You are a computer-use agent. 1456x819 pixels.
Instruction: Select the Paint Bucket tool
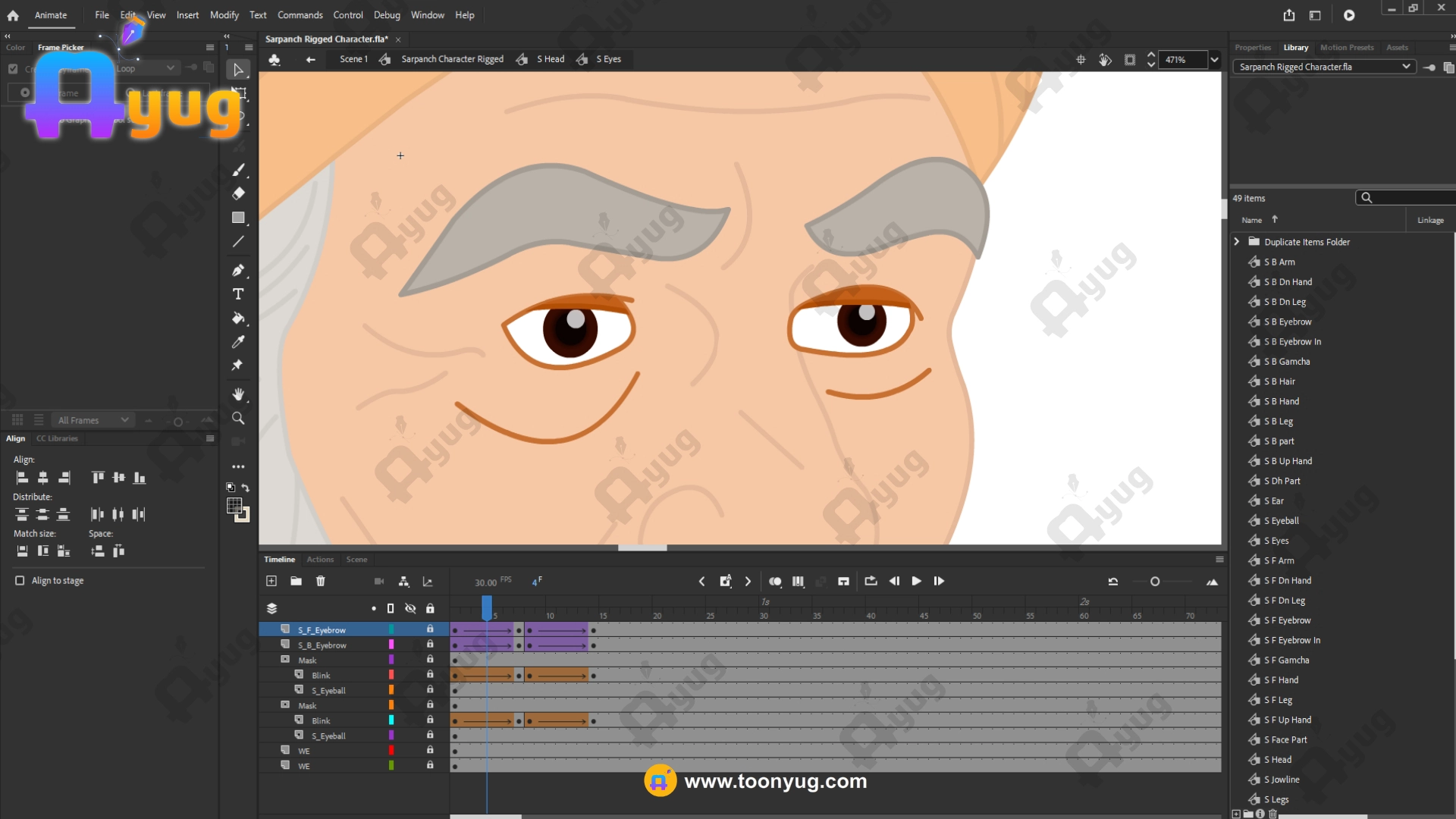pyautogui.click(x=238, y=318)
